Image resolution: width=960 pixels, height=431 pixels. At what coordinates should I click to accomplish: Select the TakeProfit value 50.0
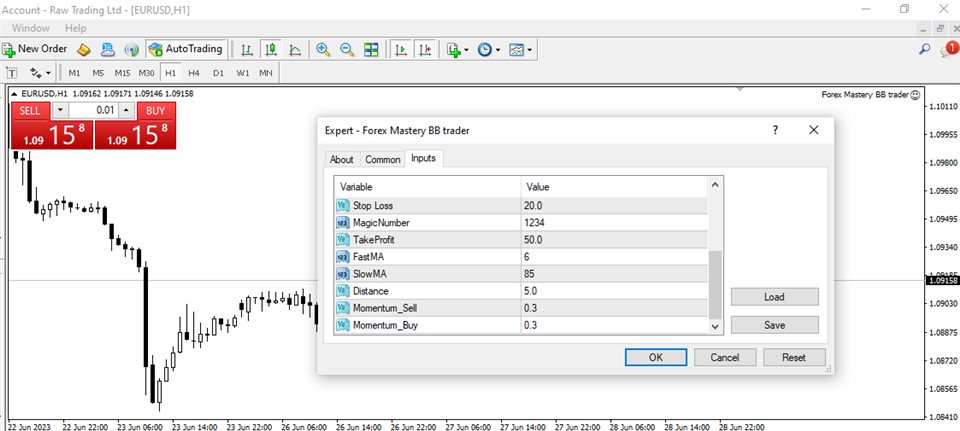(614, 240)
